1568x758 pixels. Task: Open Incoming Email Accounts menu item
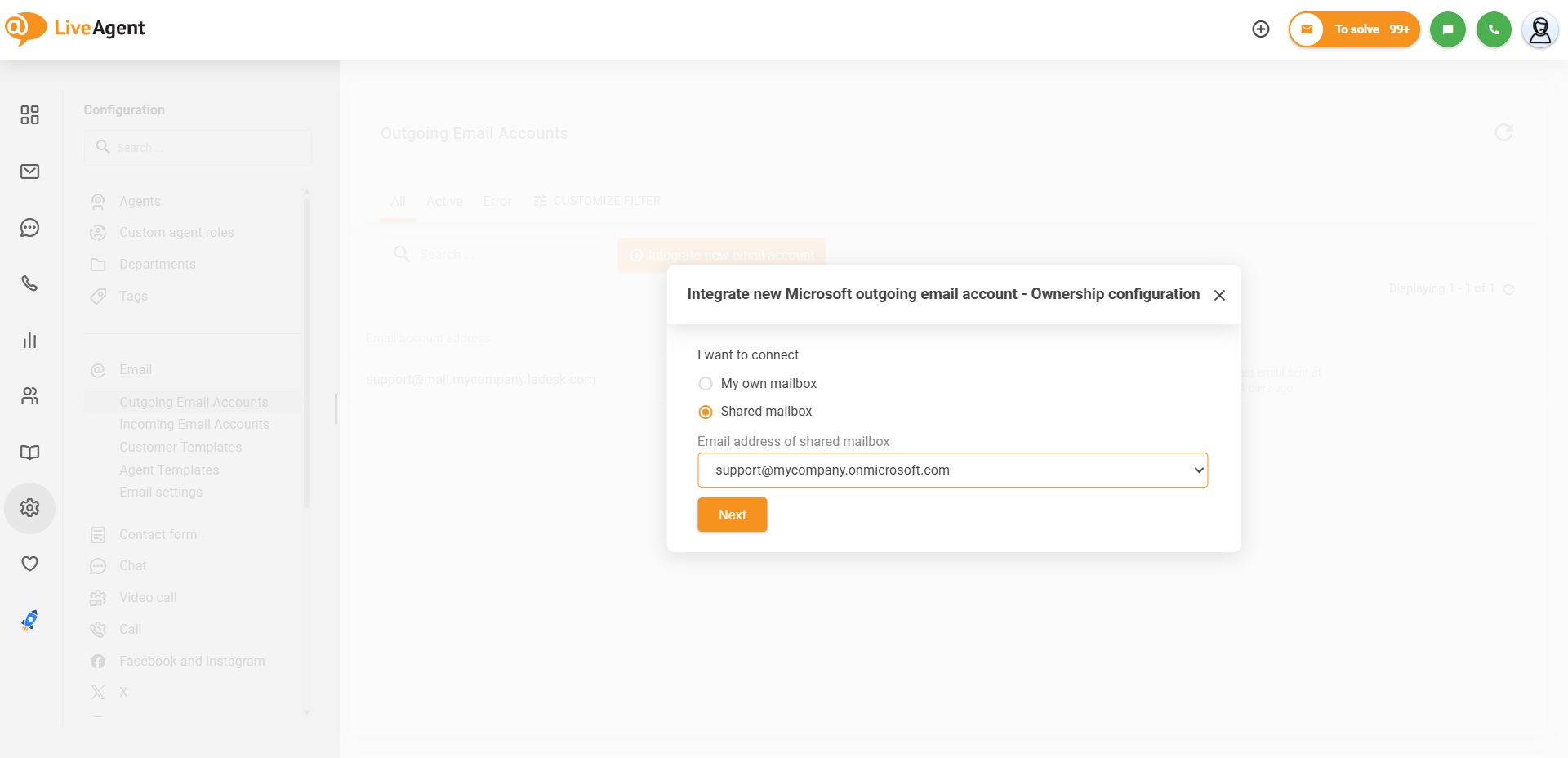(x=194, y=425)
